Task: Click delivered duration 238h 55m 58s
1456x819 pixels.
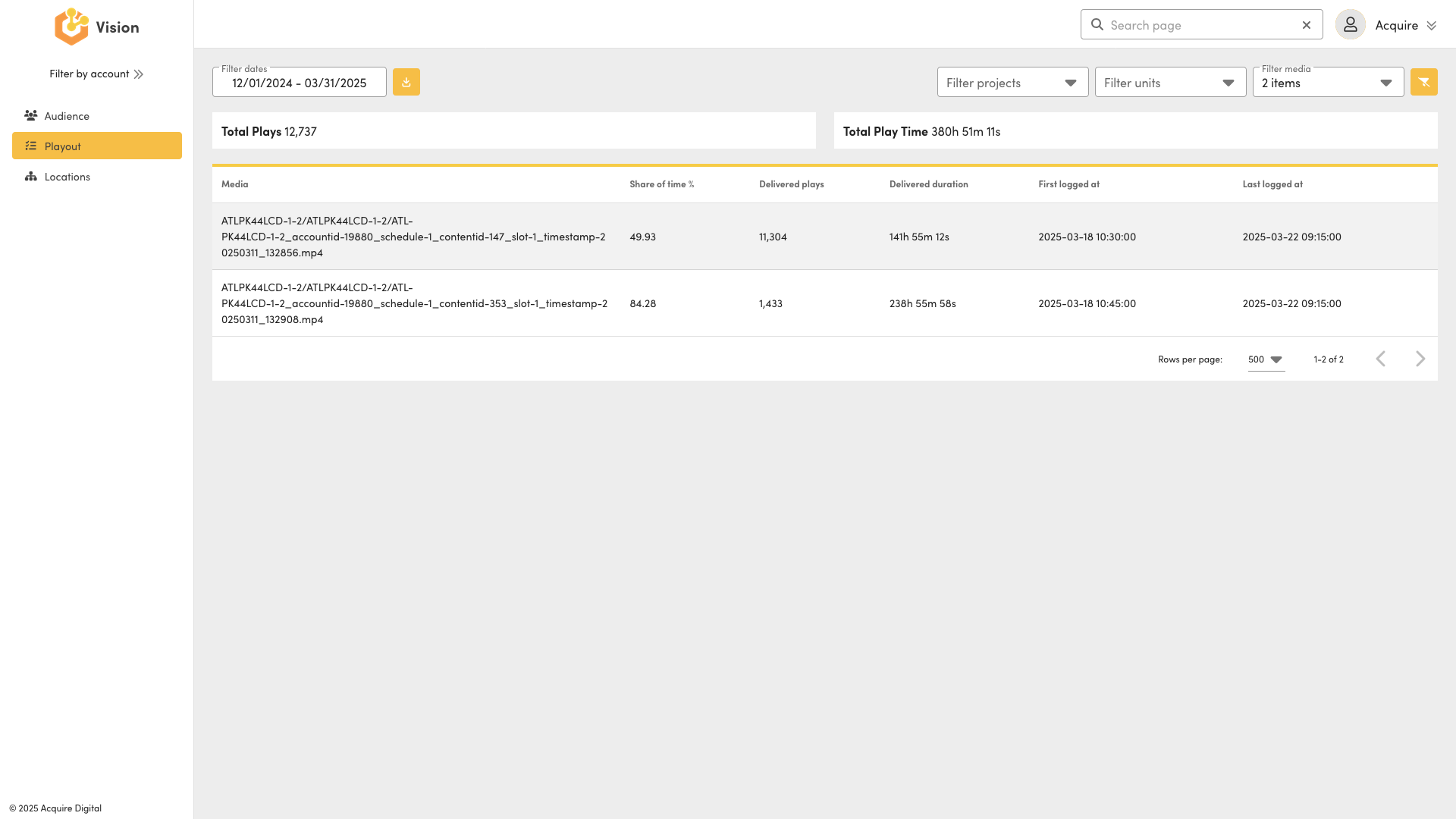Action: [923, 303]
